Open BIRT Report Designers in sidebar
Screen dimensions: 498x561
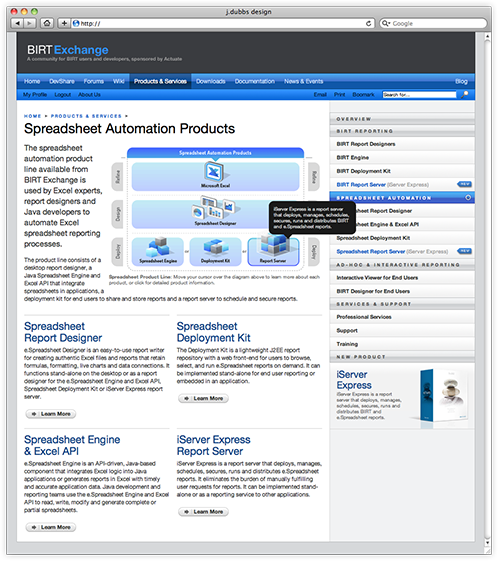coord(402,144)
